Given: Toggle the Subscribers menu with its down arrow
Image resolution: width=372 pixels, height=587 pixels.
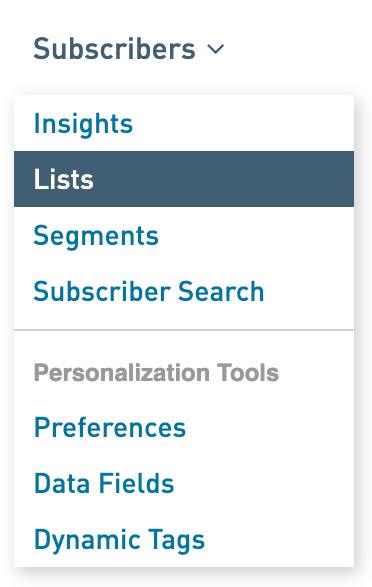Looking at the screenshot, I should 216,49.
